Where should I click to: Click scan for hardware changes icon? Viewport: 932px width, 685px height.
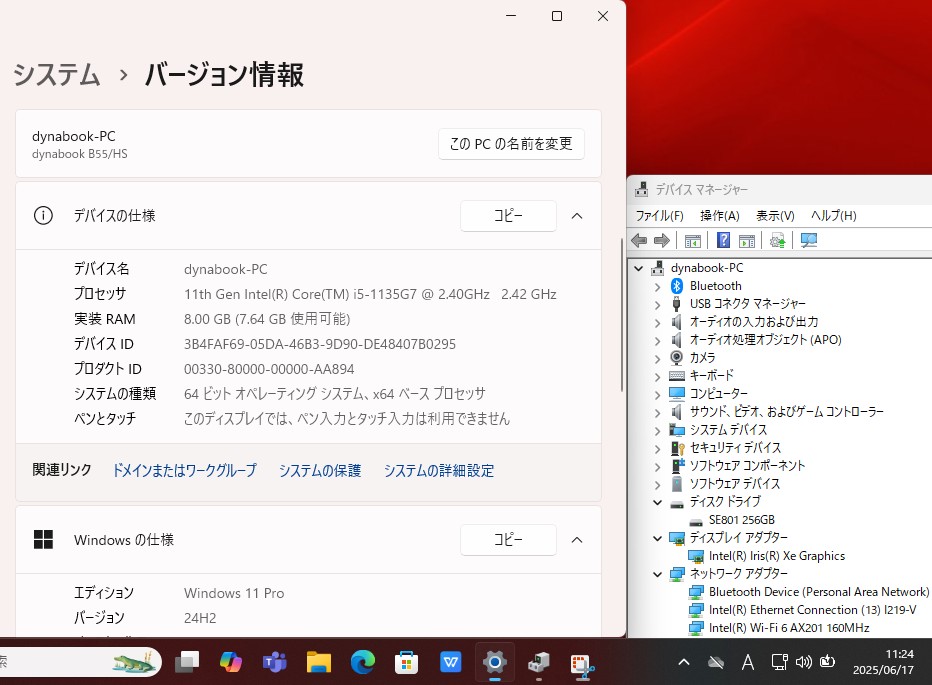(x=809, y=240)
